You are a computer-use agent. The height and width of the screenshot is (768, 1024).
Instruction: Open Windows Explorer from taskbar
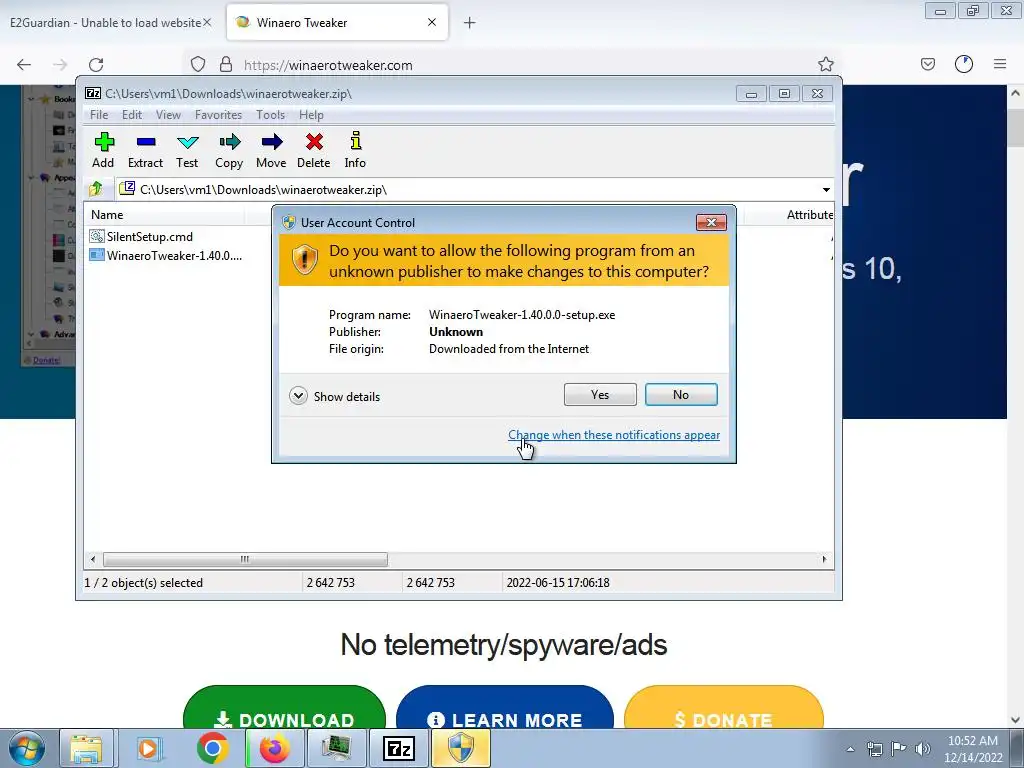(x=87, y=748)
